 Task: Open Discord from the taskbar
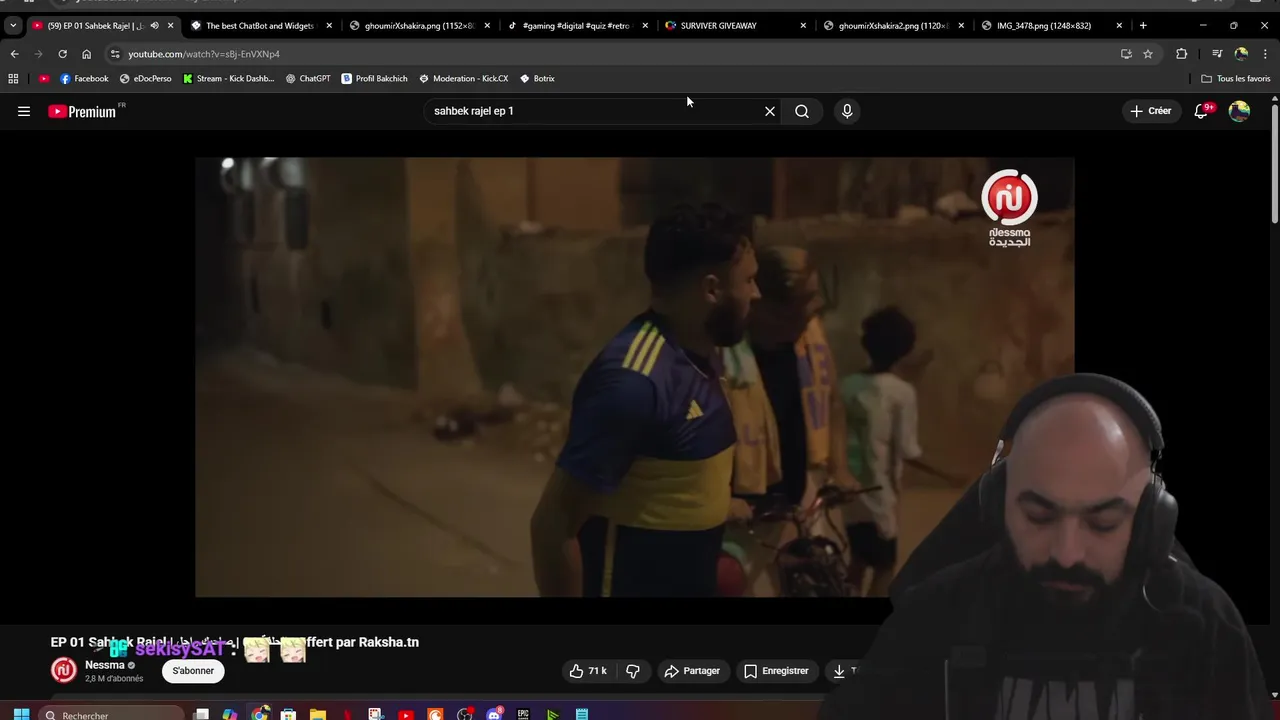click(x=494, y=714)
